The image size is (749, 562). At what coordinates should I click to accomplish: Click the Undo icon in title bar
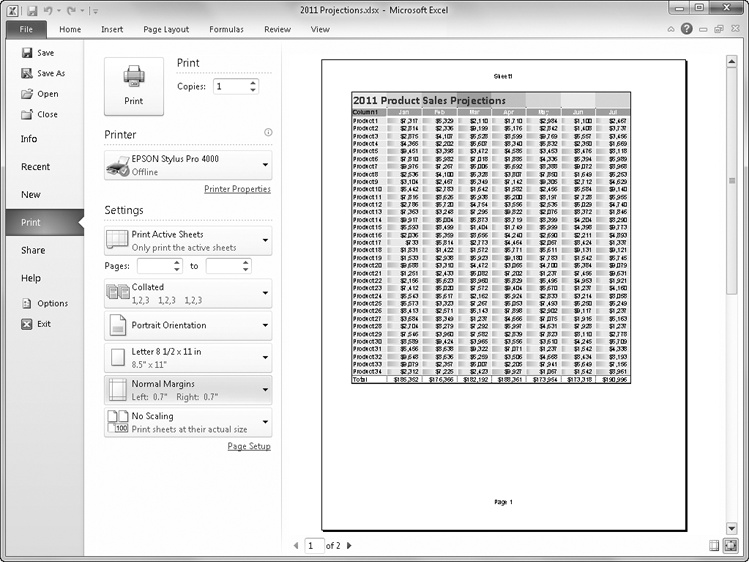tap(48, 11)
